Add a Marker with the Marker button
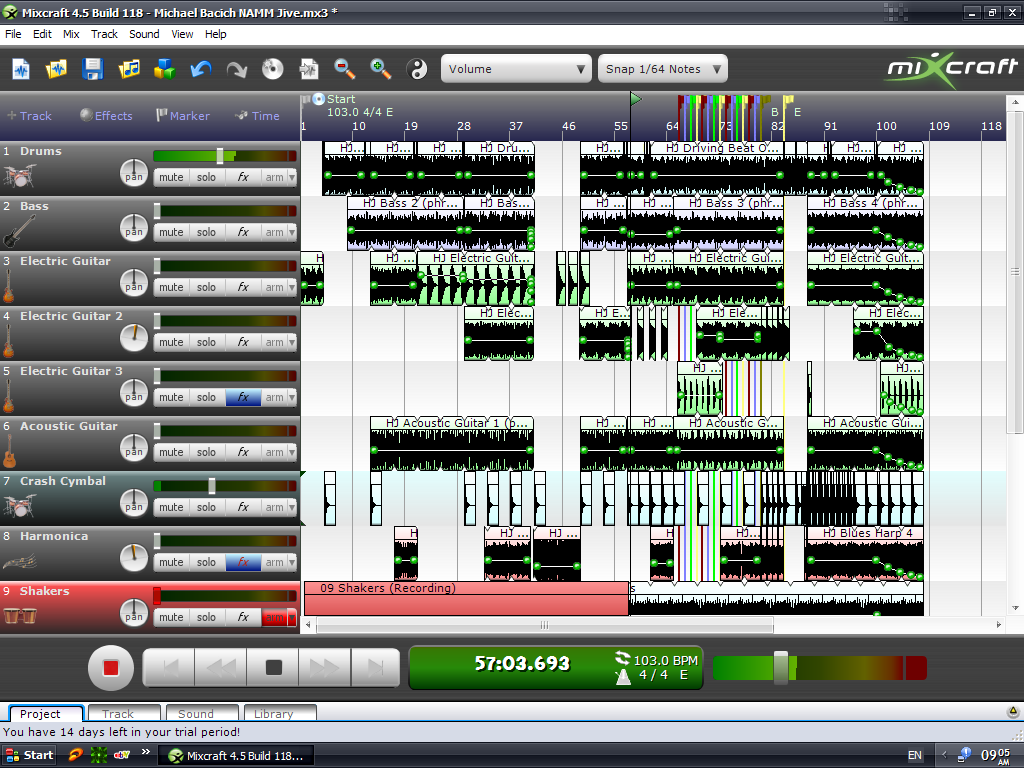This screenshot has width=1024, height=768. point(183,116)
